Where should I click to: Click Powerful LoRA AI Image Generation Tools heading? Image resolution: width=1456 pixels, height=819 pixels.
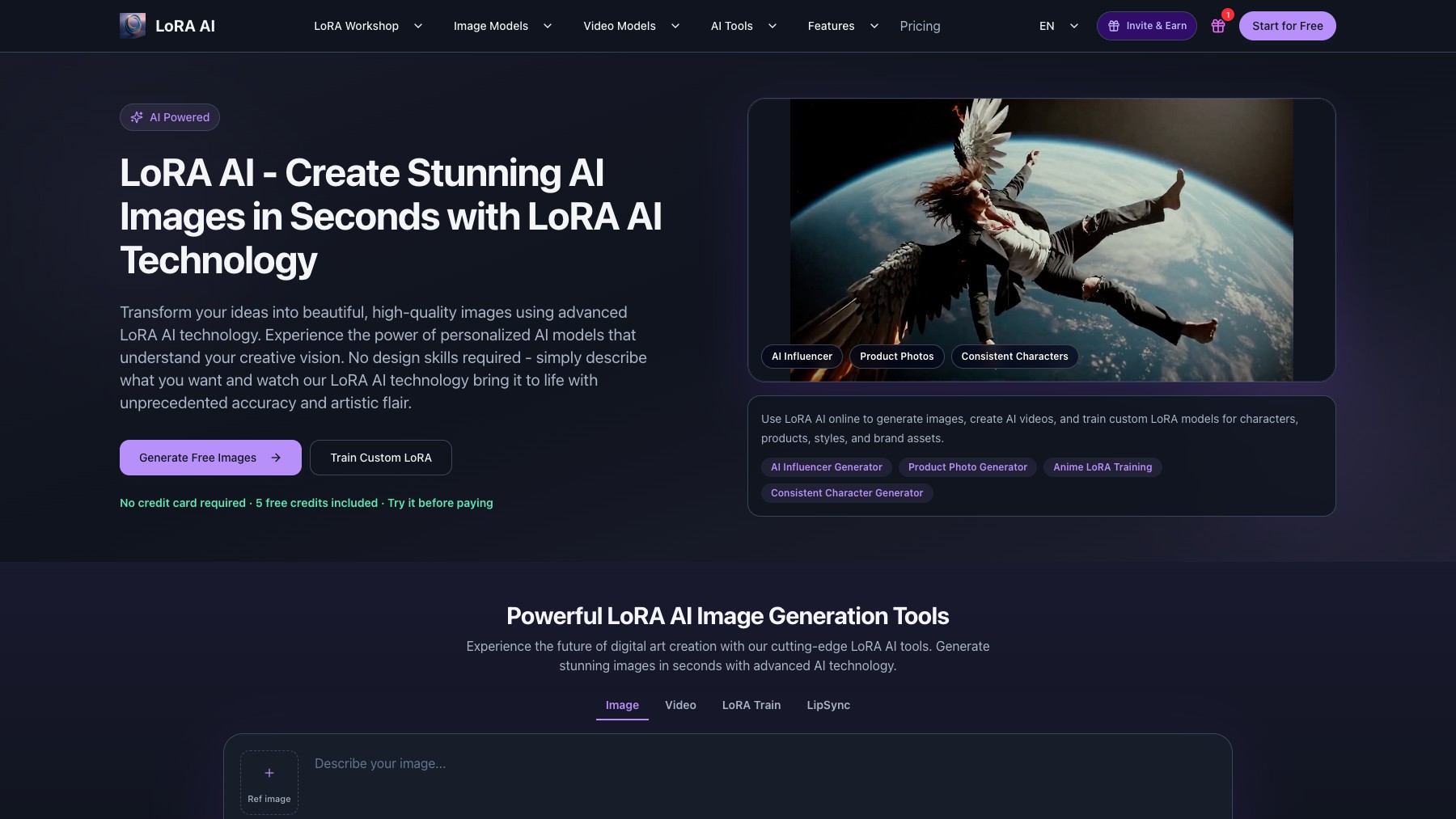(728, 616)
